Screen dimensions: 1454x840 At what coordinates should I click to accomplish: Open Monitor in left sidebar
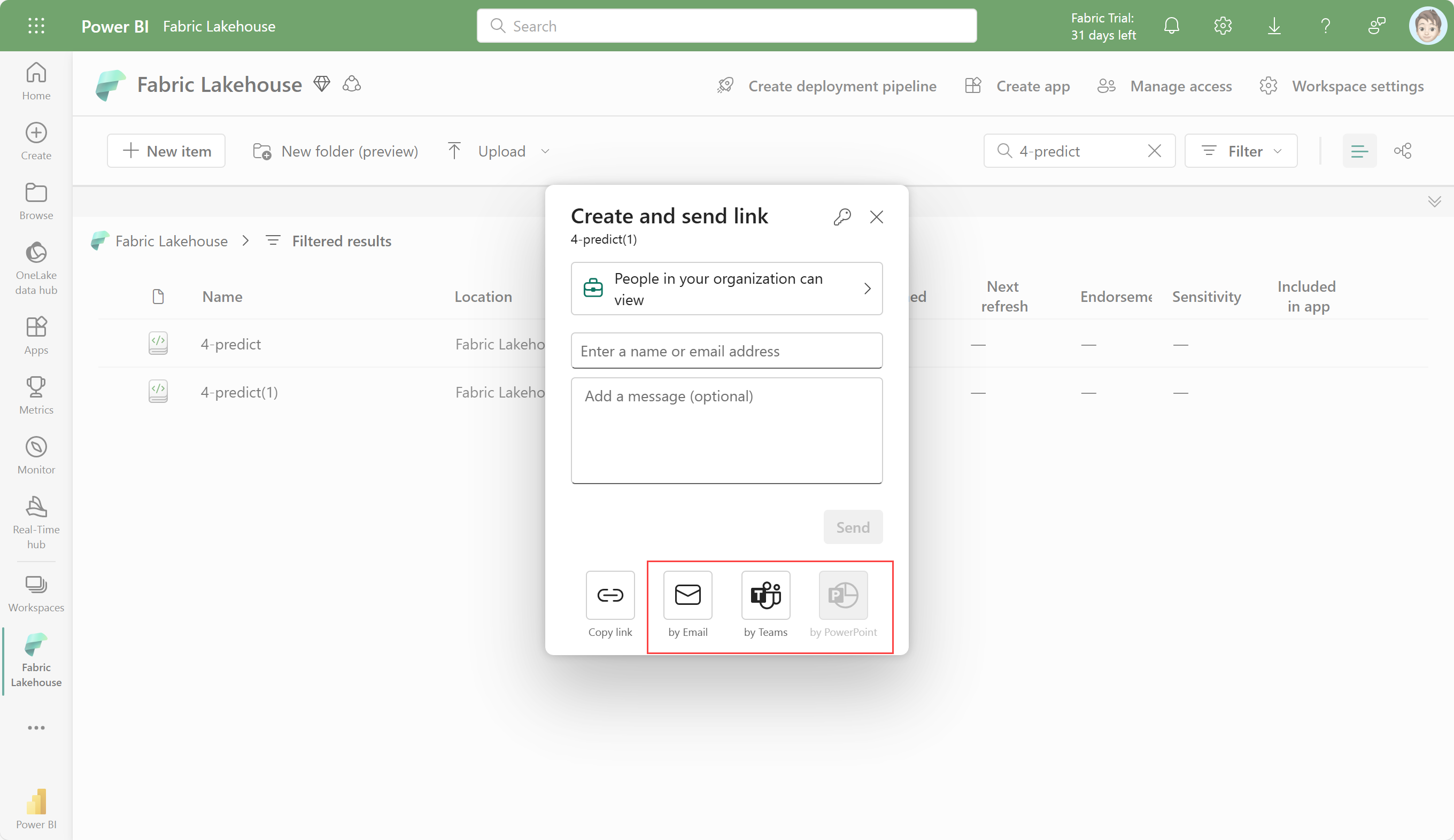tap(36, 456)
